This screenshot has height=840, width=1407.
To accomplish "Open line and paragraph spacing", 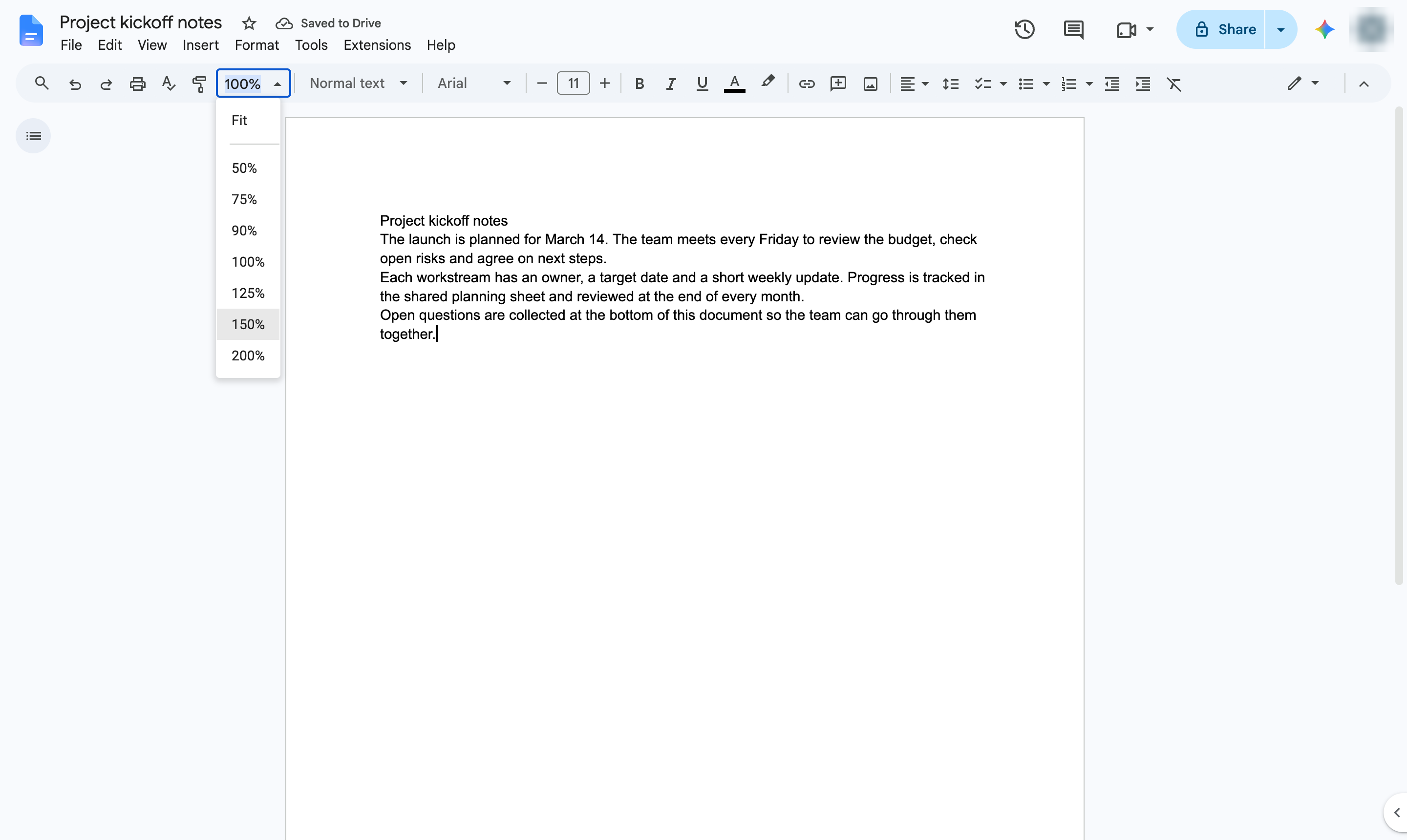I will click(x=950, y=84).
